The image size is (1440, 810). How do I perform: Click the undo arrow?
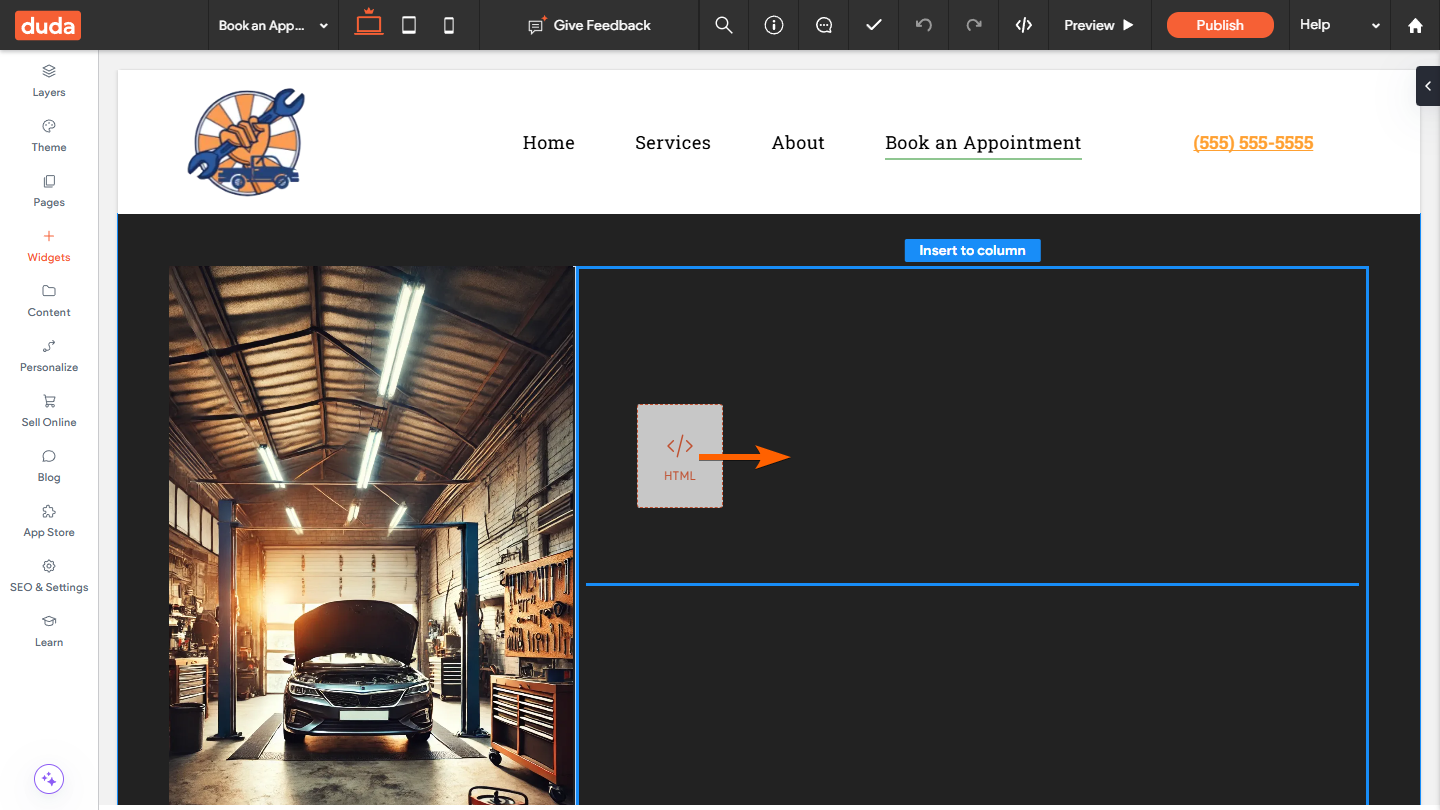[x=924, y=25]
